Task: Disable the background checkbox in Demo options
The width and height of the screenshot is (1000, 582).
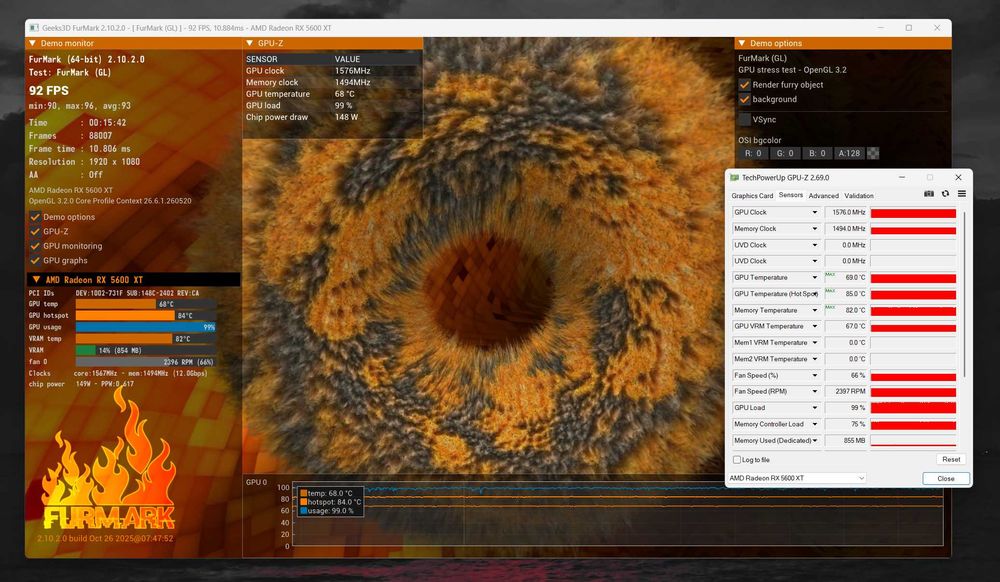Action: 744,99
